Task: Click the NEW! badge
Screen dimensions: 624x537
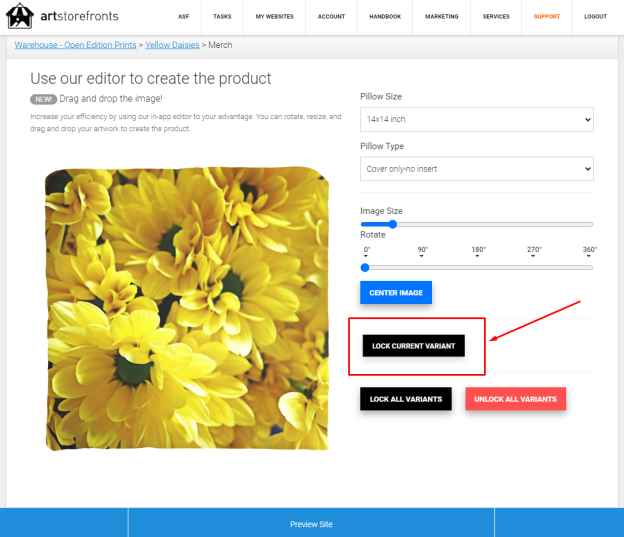Action: click(43, 99)
